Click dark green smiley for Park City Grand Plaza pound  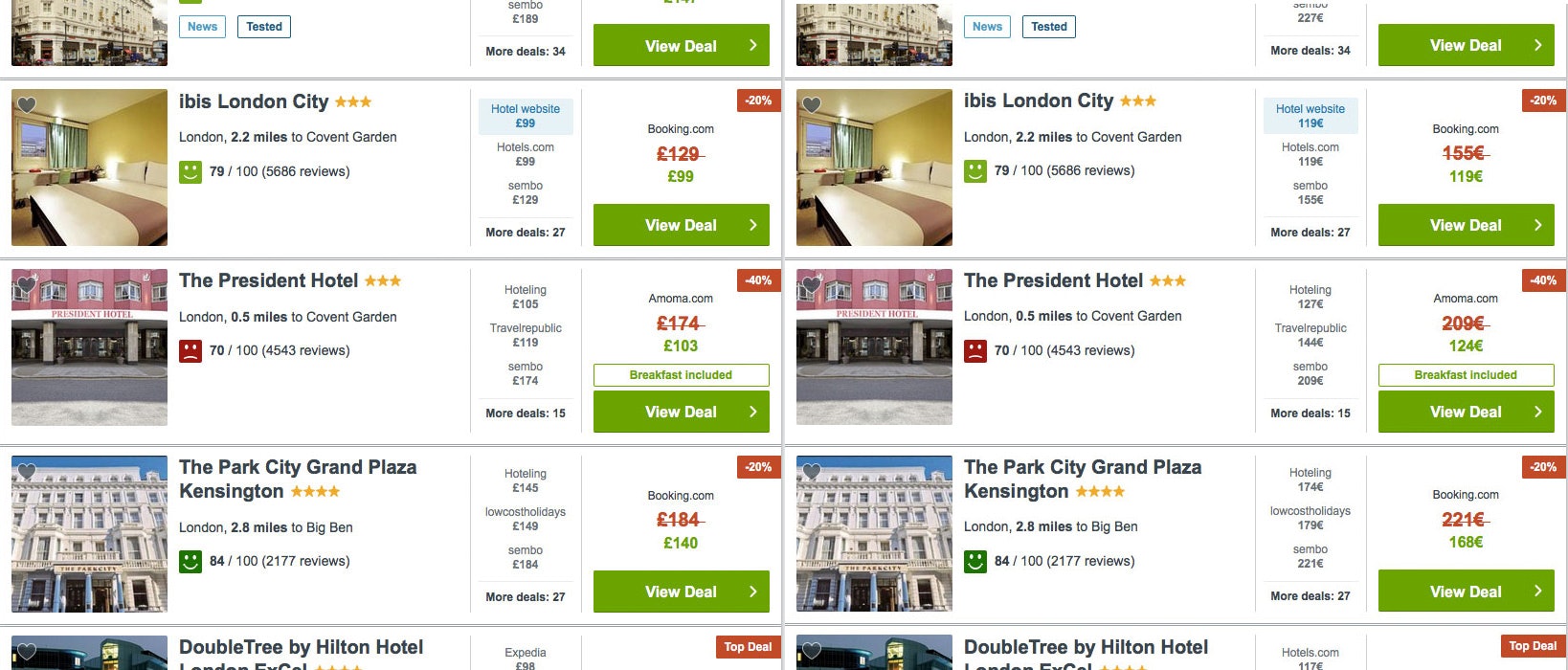(190, 562)
